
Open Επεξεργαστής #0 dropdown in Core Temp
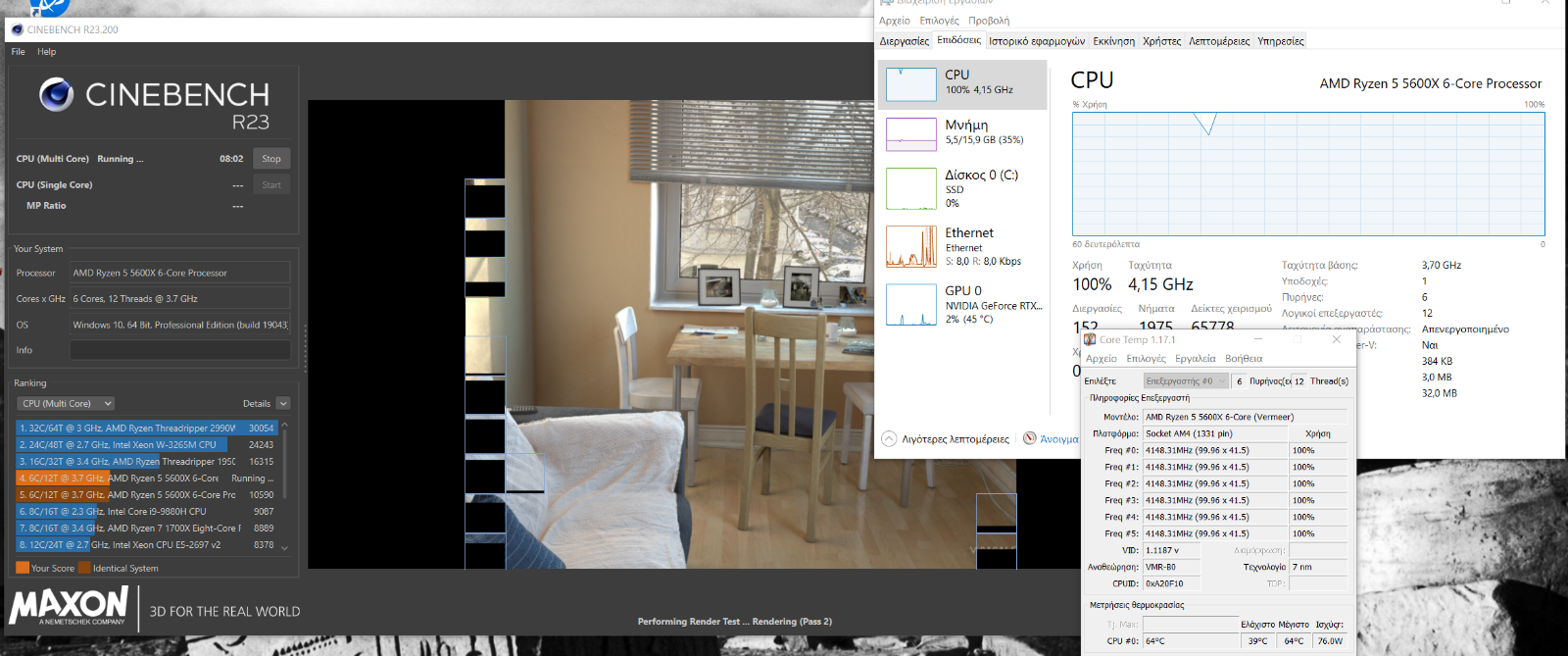pos(1186,381)
